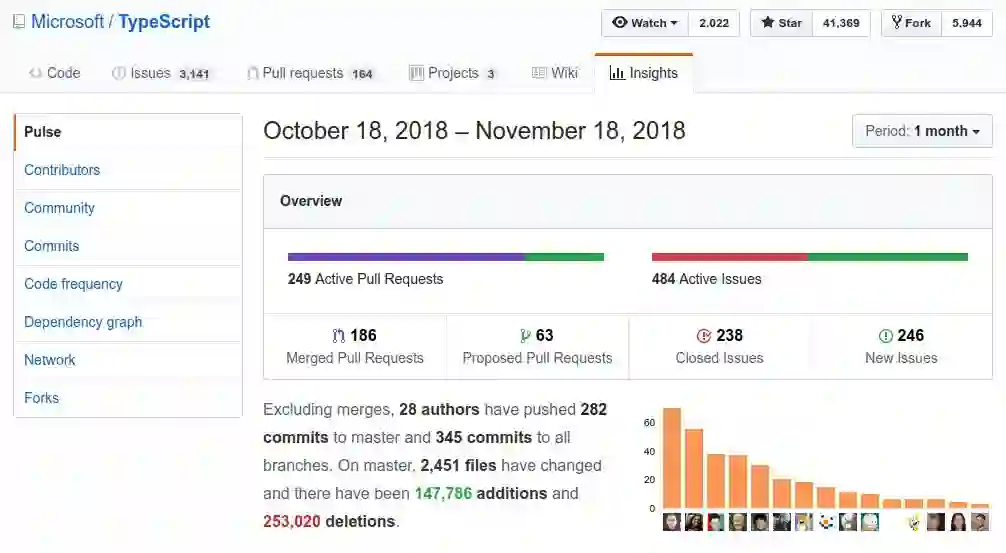Click the eye icon on Watch button

pyautogui.click(x=619, y=22)
